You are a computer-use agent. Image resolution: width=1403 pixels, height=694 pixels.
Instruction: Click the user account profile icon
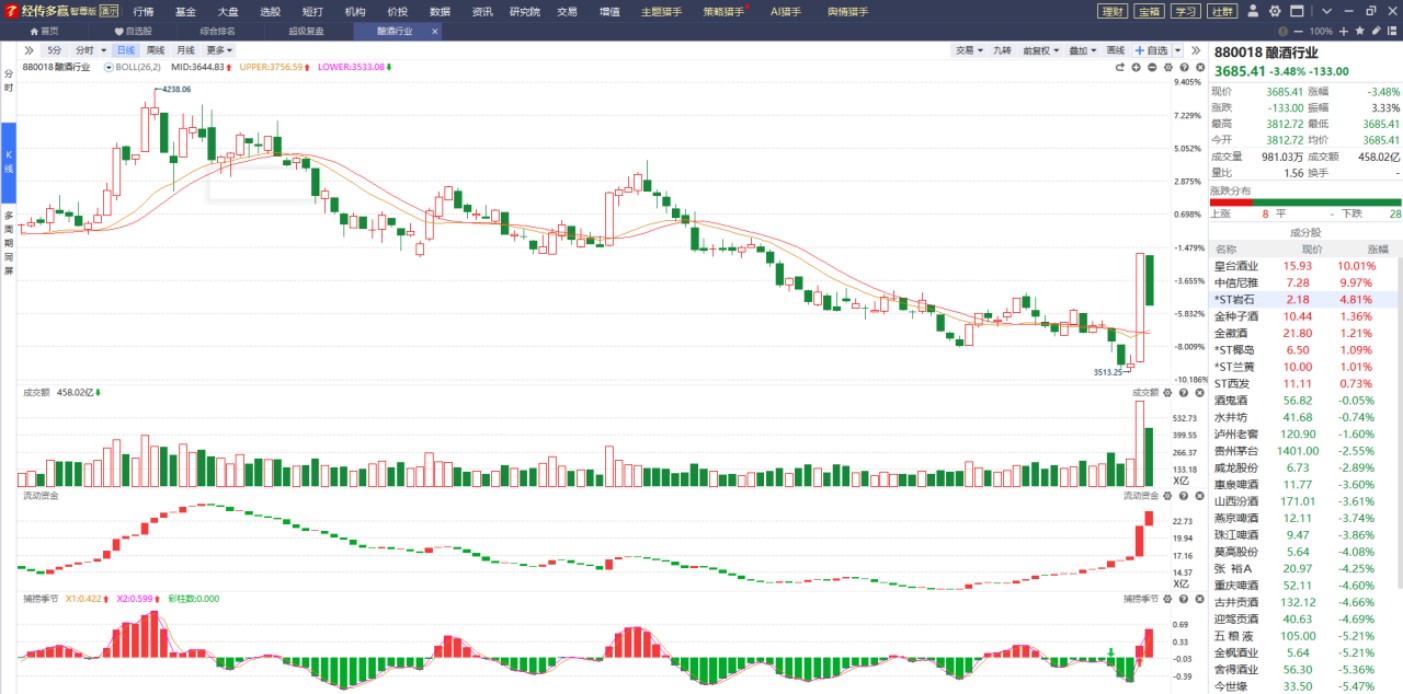1254,11
